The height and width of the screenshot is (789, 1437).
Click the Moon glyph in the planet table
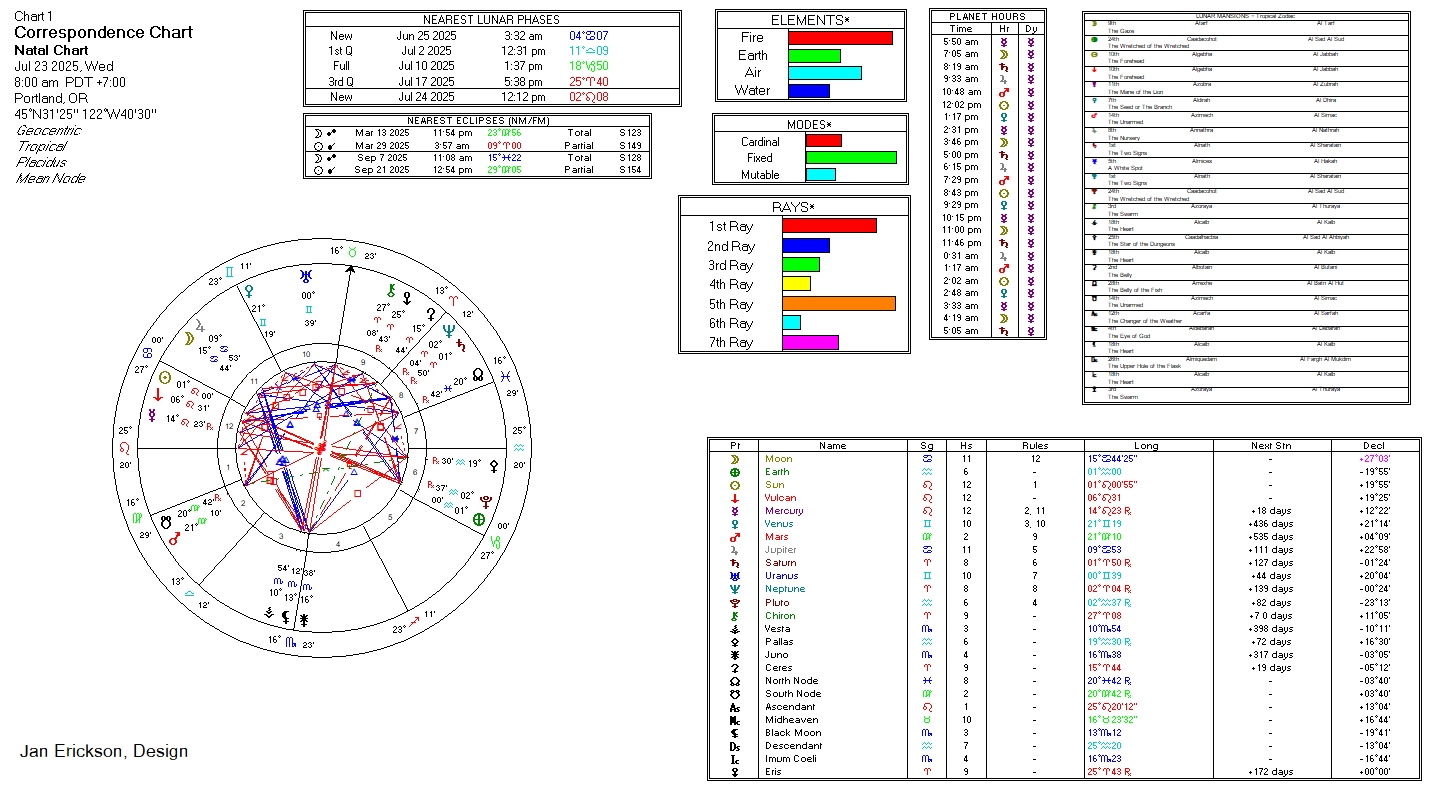pyautogui.click(x=735, y=459)
